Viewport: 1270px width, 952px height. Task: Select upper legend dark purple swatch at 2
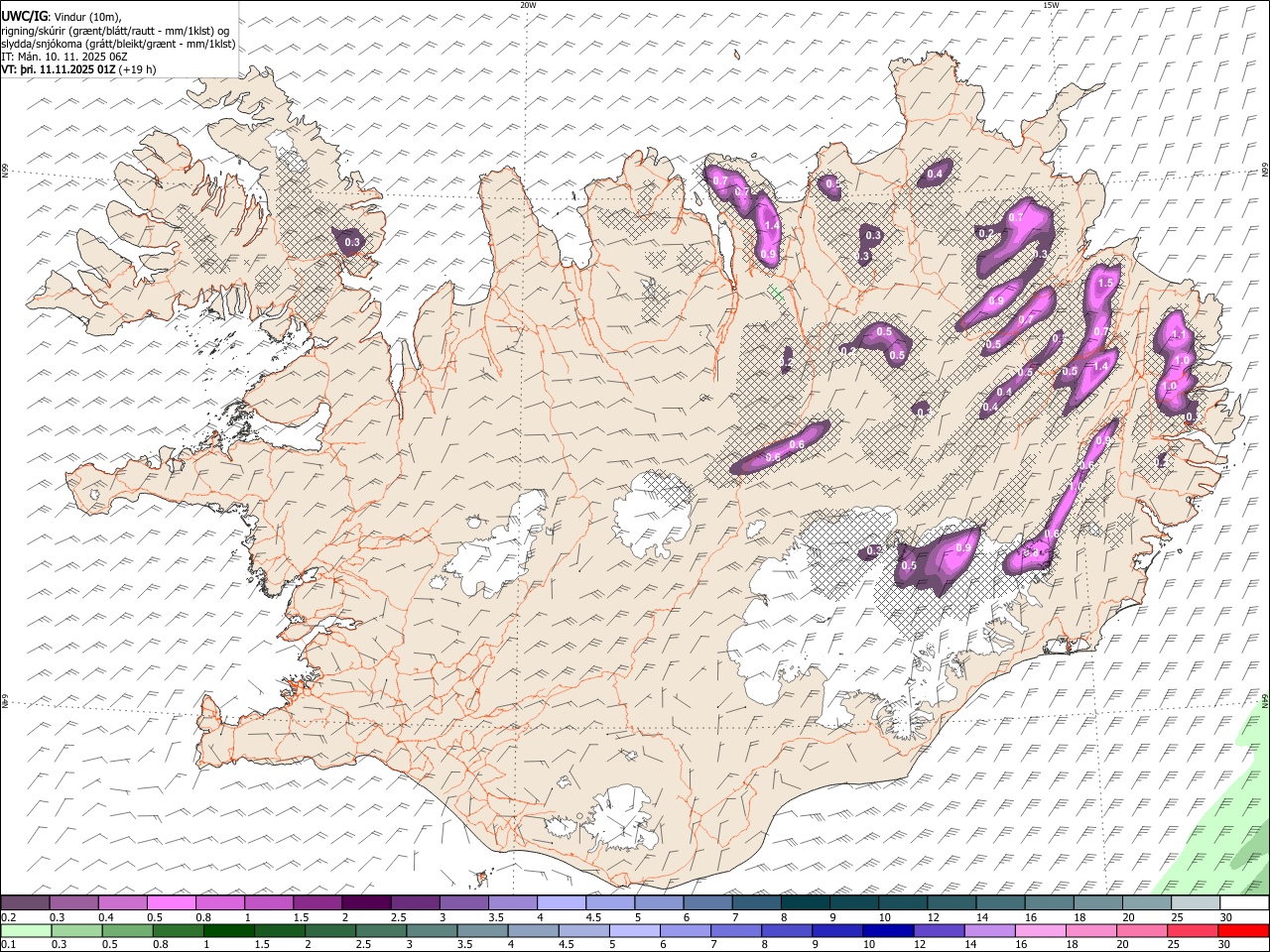pyautogui.click(x=365, y=902)
